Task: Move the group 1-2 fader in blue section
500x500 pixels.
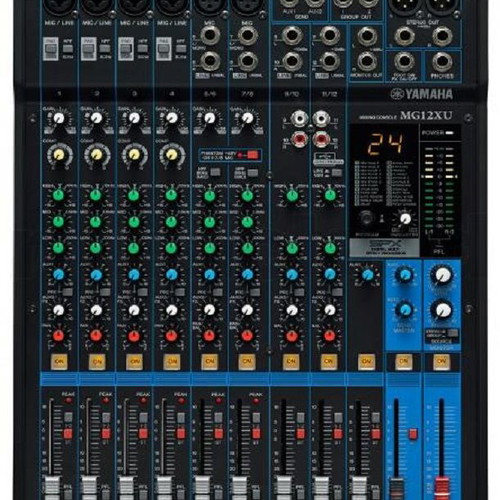Action: pos(396,489)
